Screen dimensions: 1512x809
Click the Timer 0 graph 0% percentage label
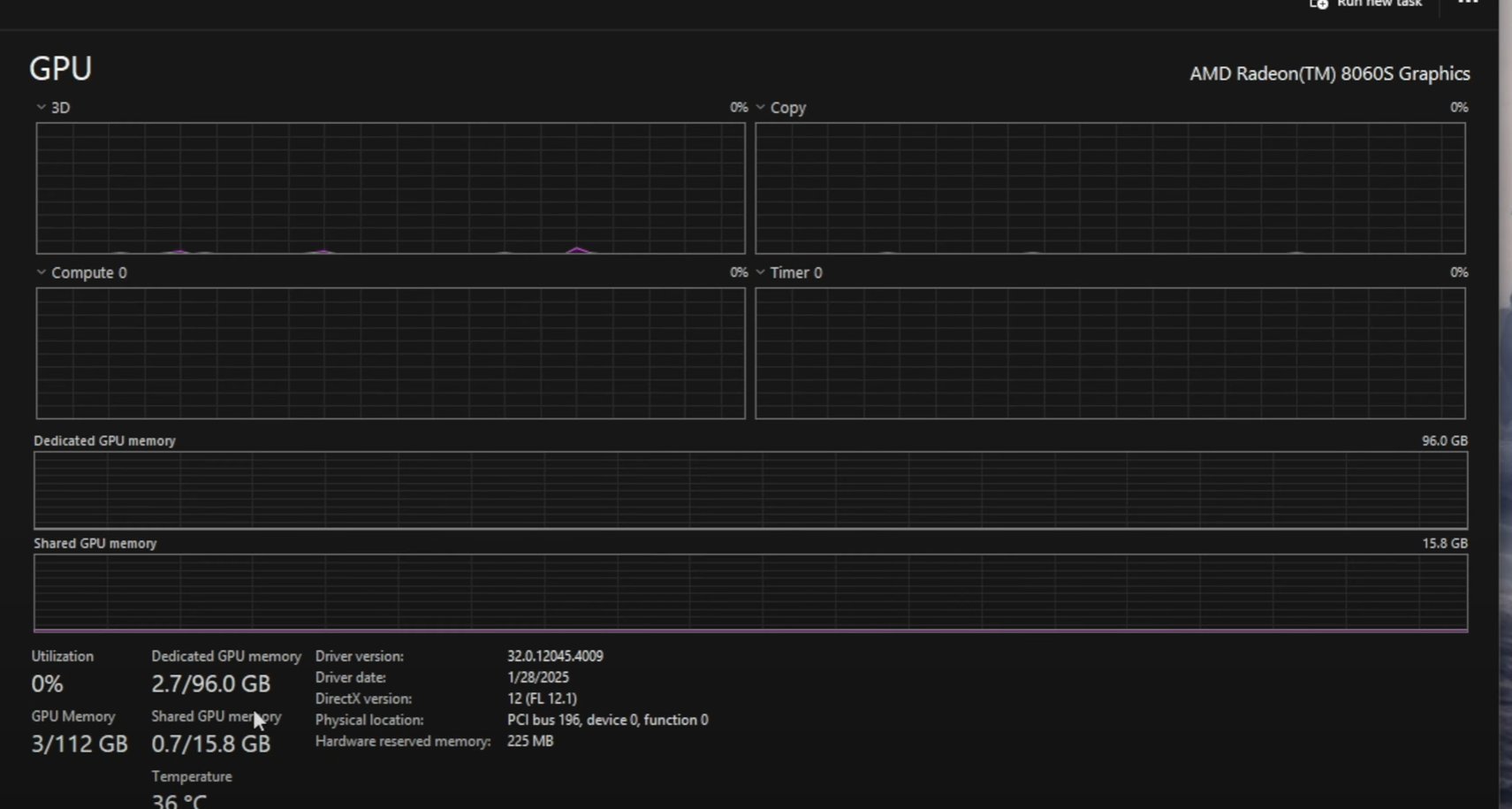1459,272
